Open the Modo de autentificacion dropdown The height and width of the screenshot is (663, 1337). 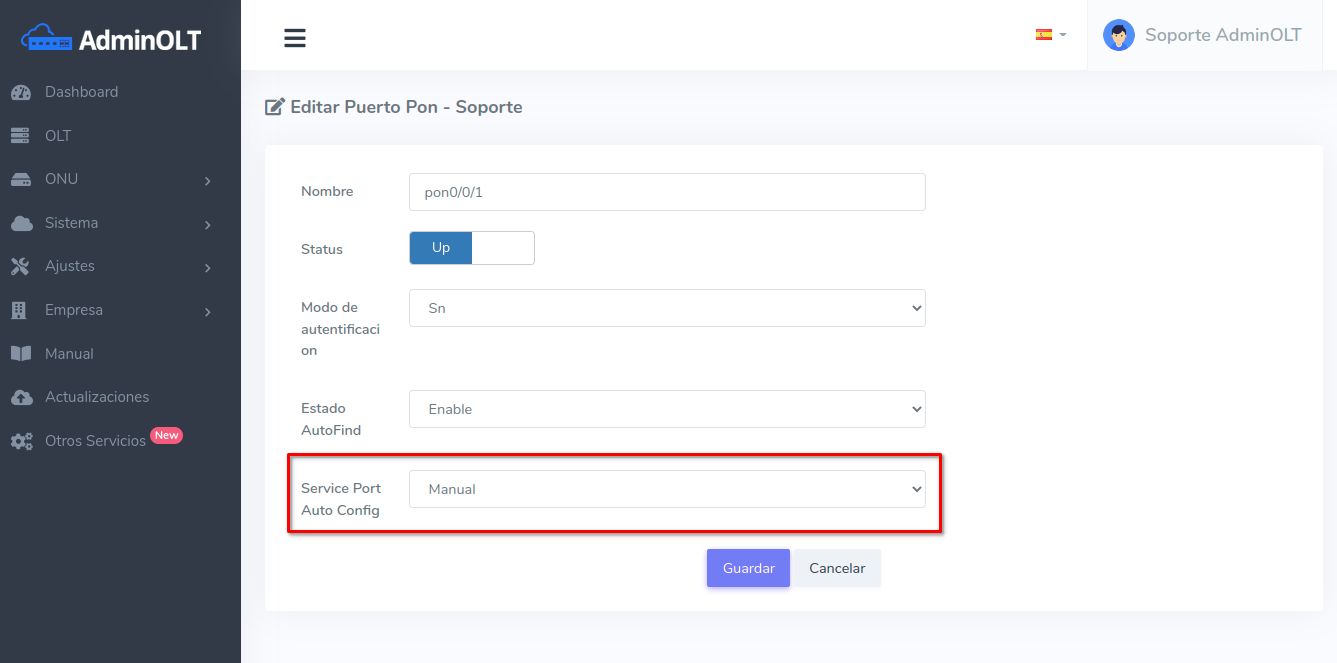point(667,308)
